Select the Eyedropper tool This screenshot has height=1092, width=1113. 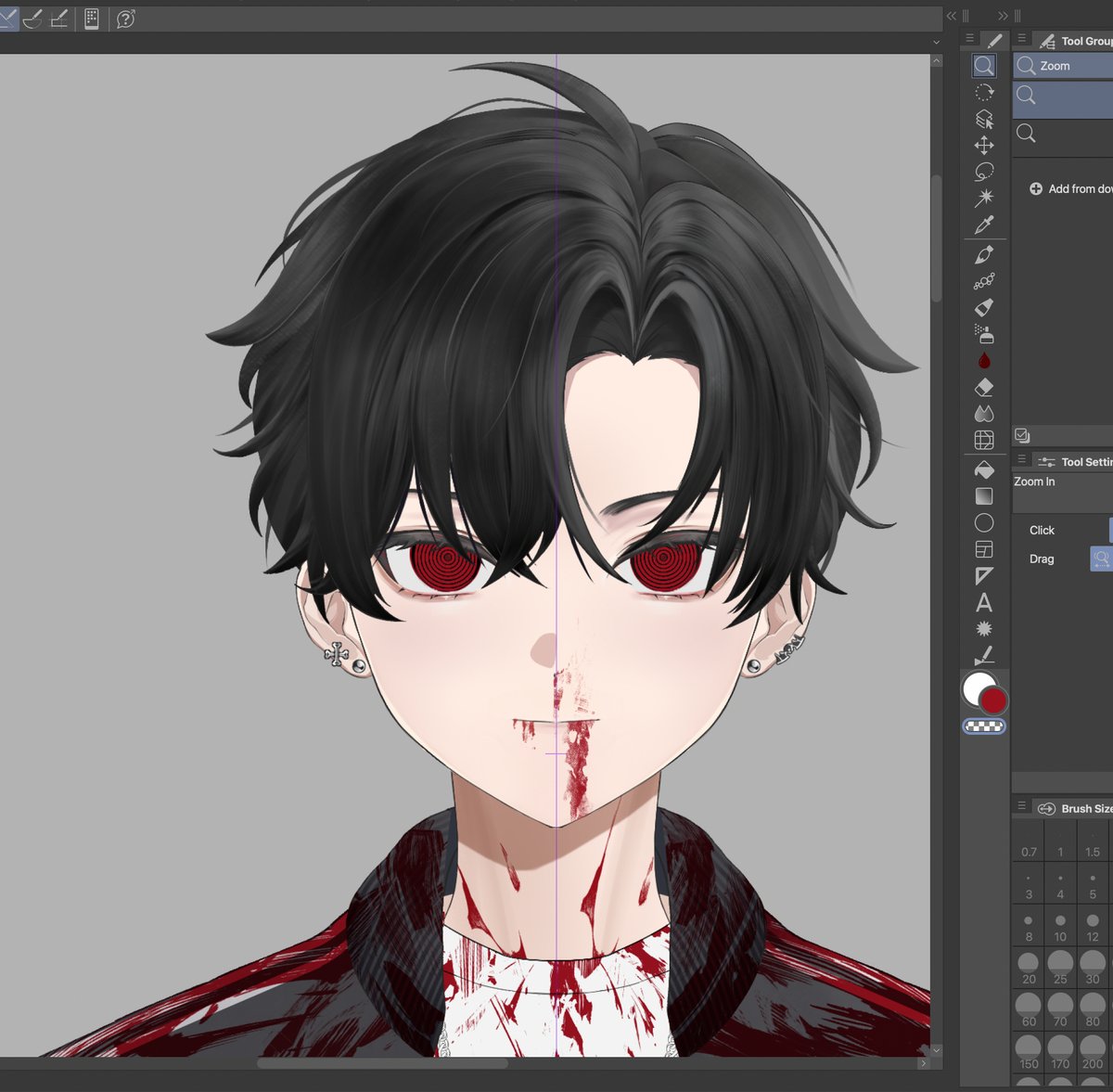coord(984,225)
